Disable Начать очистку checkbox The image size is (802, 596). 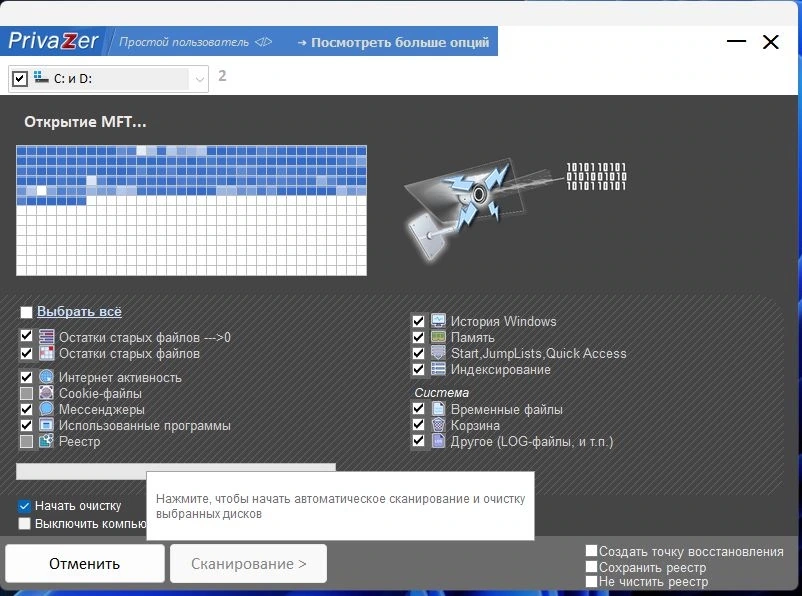tap(24, 506)
